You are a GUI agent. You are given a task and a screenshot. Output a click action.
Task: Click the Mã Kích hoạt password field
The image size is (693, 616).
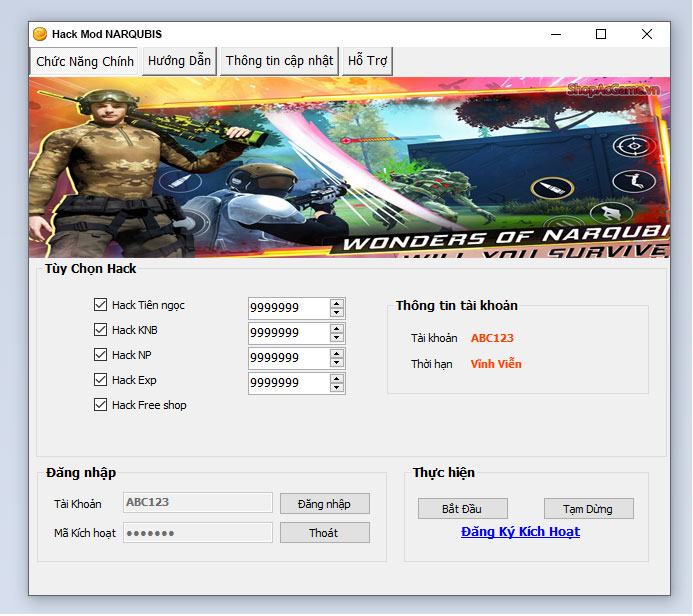point(198,532)
